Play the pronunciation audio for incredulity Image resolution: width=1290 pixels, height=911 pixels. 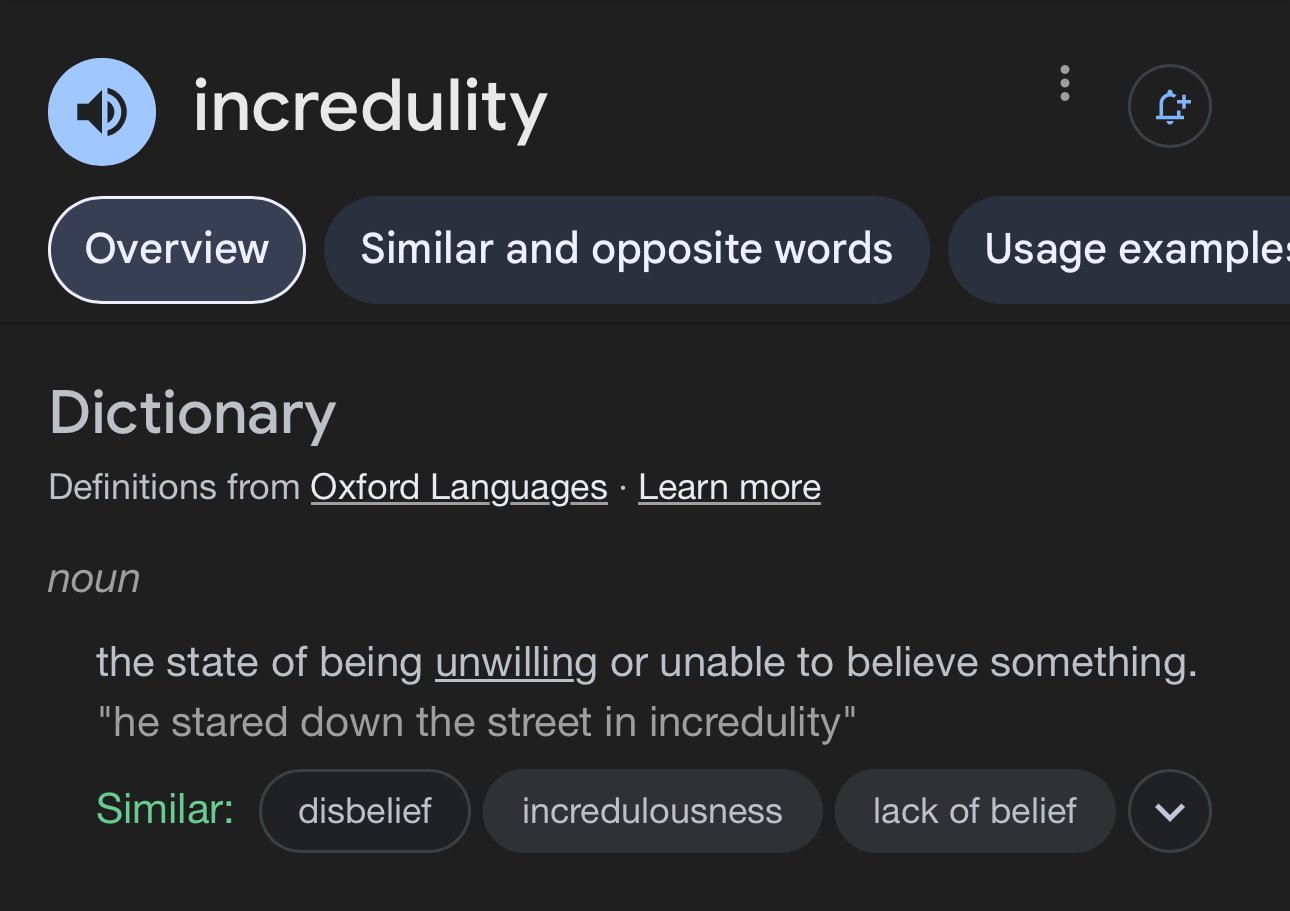pyautogui.click(x=102, y=111)
